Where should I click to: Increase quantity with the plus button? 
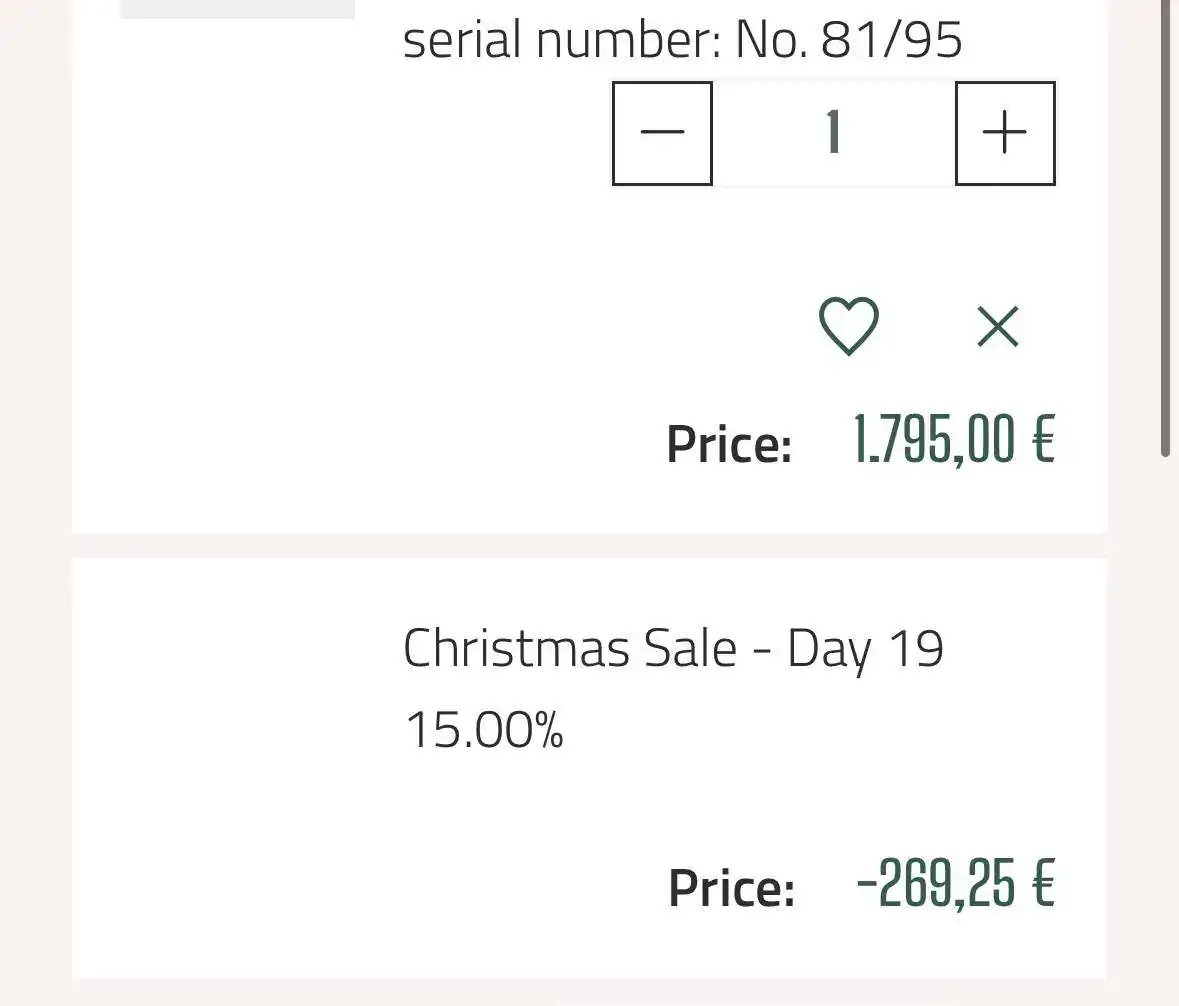point(1005,133)
